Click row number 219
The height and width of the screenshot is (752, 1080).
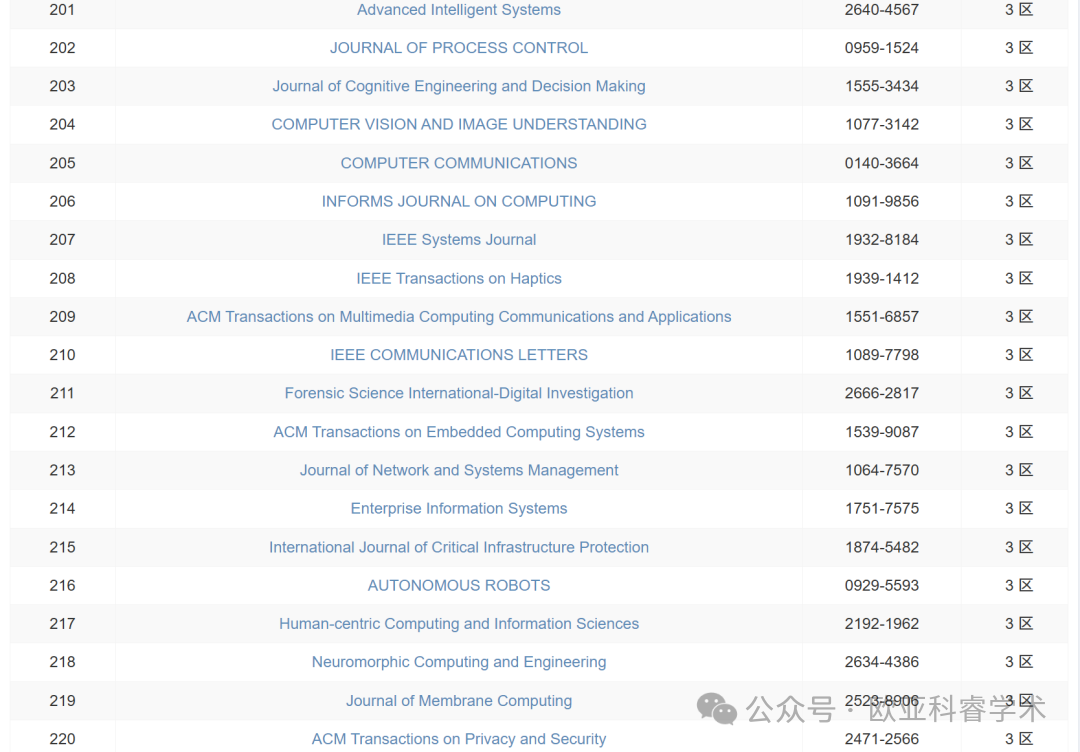(x=62, y=701)
